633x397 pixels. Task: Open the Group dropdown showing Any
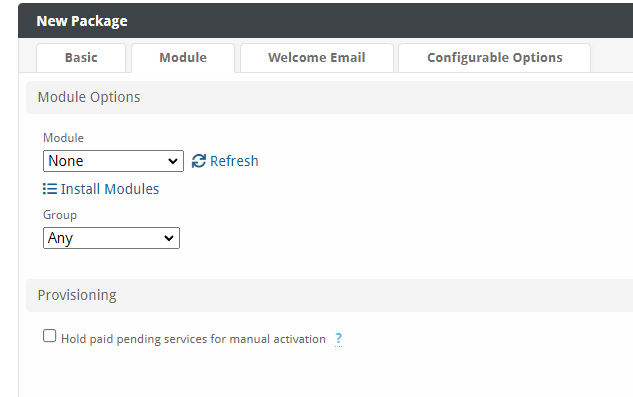tap(111, 238)
